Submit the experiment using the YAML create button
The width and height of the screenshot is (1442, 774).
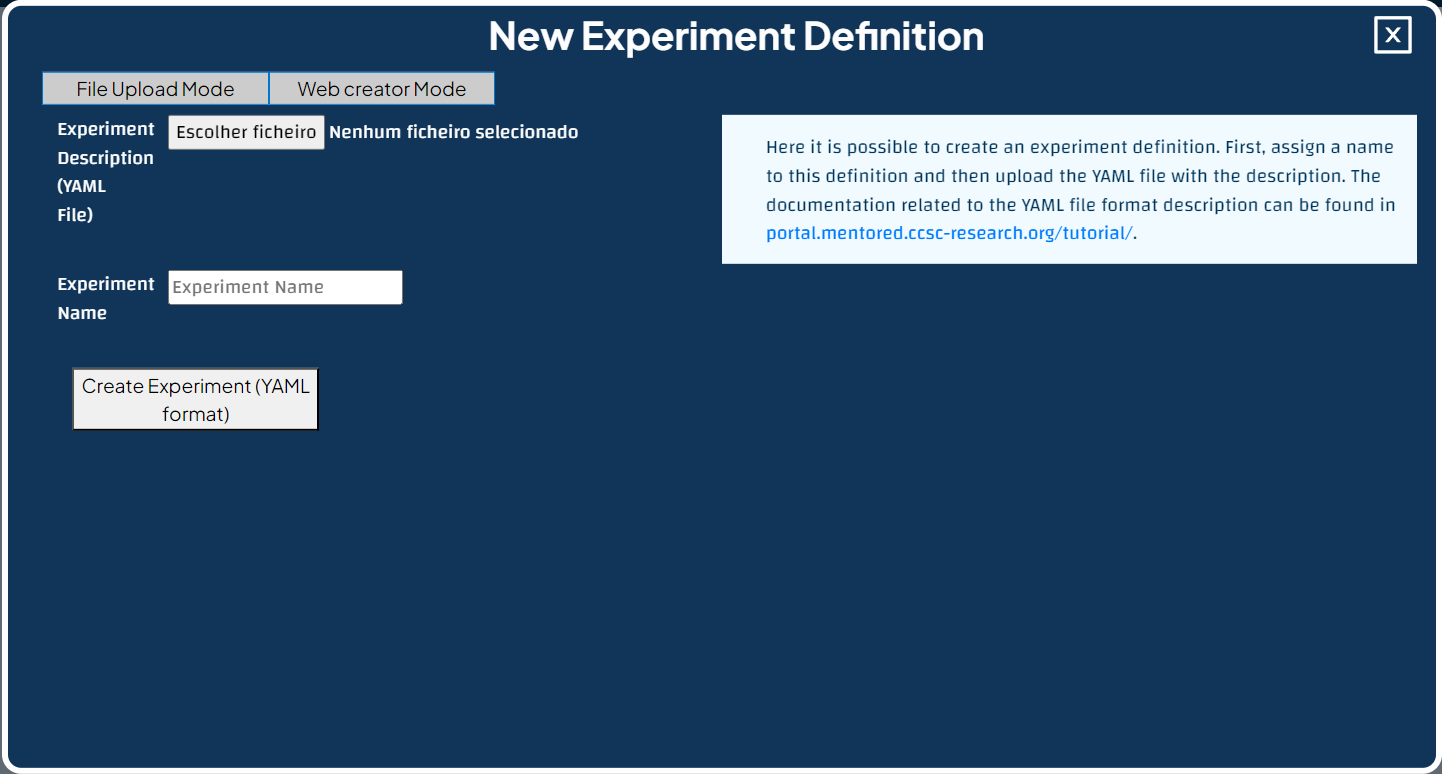tap(195, 398)
